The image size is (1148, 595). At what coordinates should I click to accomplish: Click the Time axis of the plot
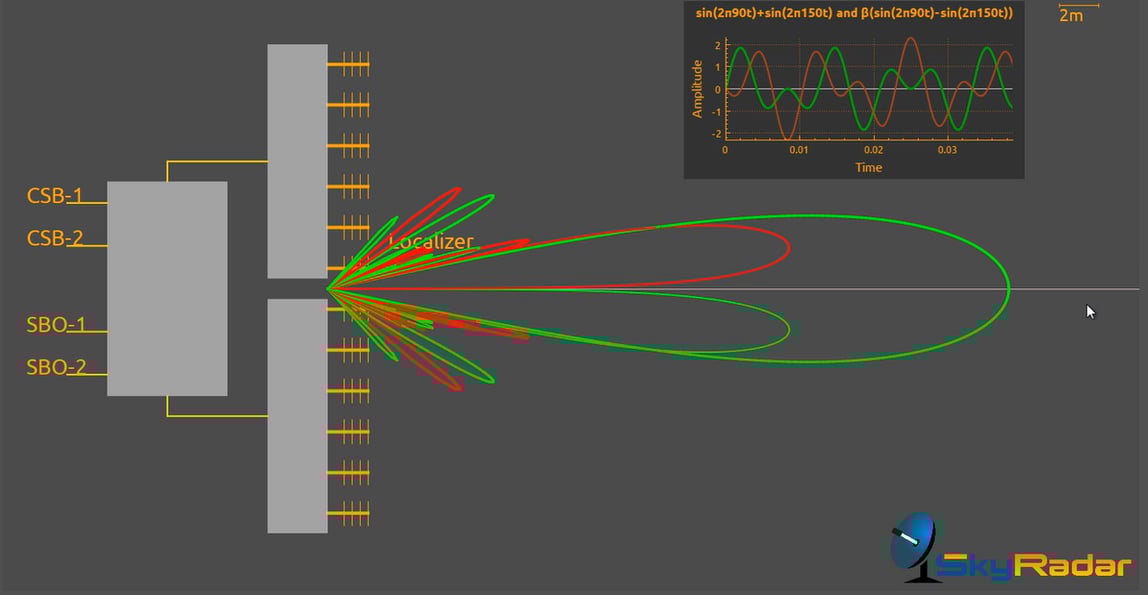868,167
